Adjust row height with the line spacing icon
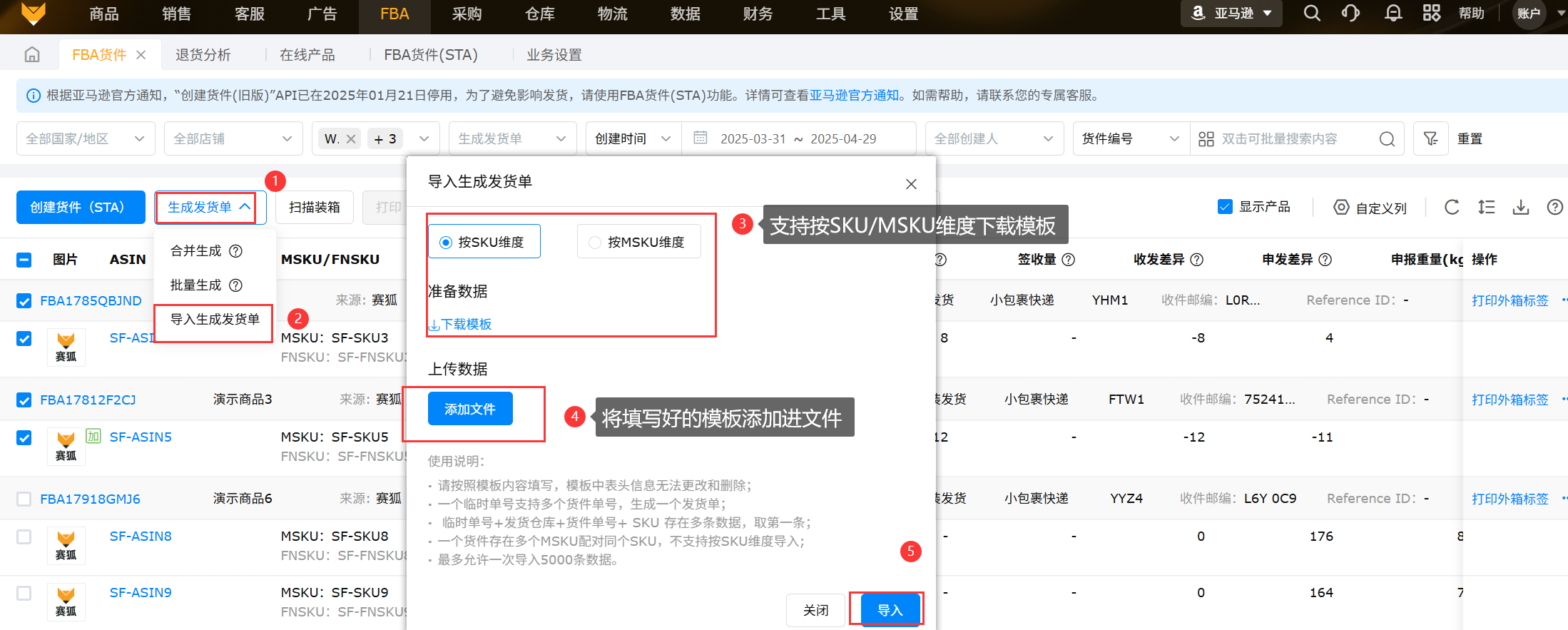The image size is (1568, 630). tap(1487, 207)
